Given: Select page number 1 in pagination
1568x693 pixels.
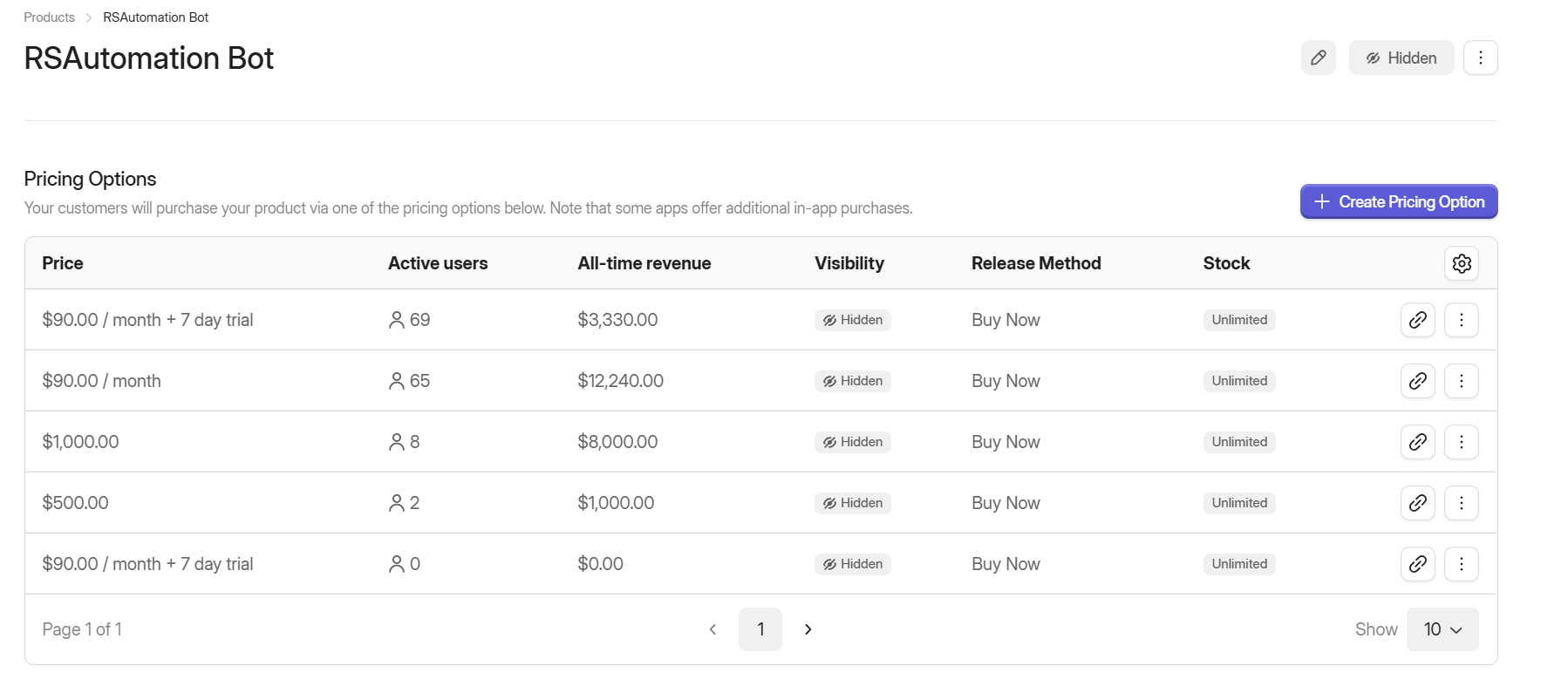Looking at the screenshot, I should (x=760, y=629).
